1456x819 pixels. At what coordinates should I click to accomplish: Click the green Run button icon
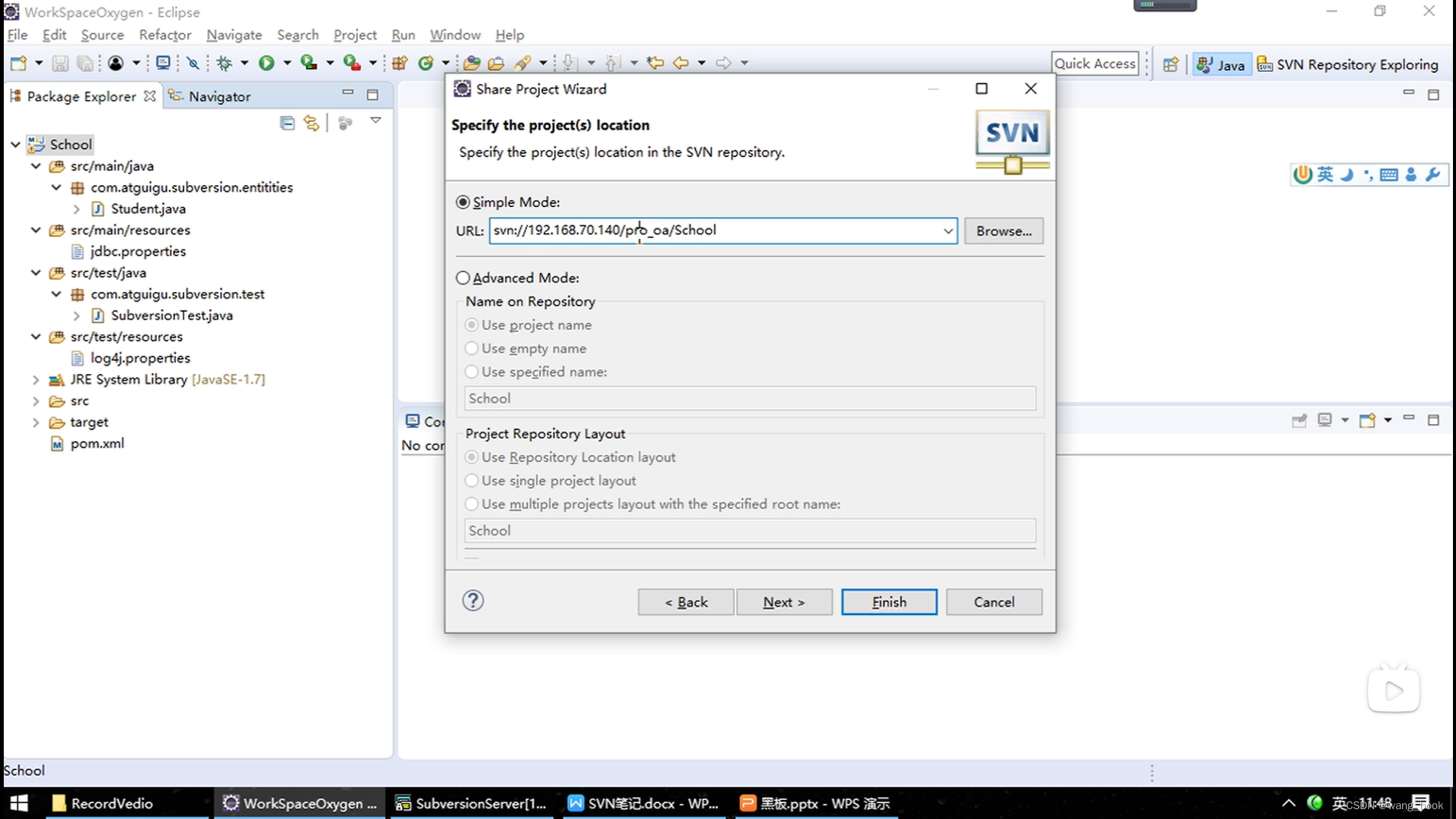[x=266, y=64]
